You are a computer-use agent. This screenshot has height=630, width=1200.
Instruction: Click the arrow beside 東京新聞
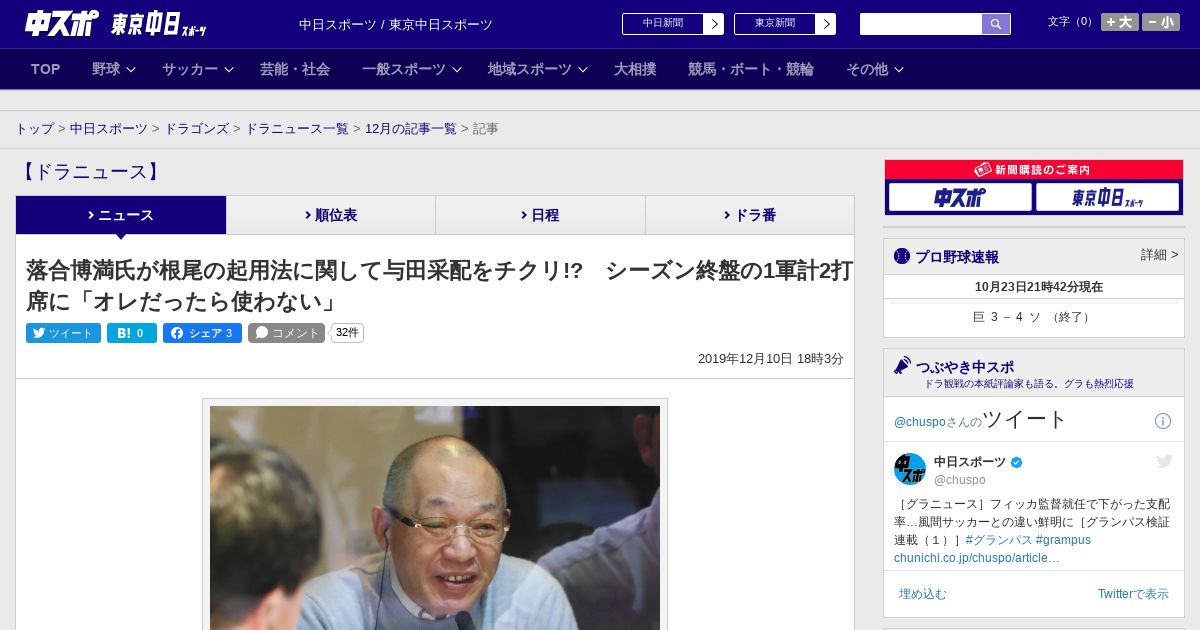(826, 24)
